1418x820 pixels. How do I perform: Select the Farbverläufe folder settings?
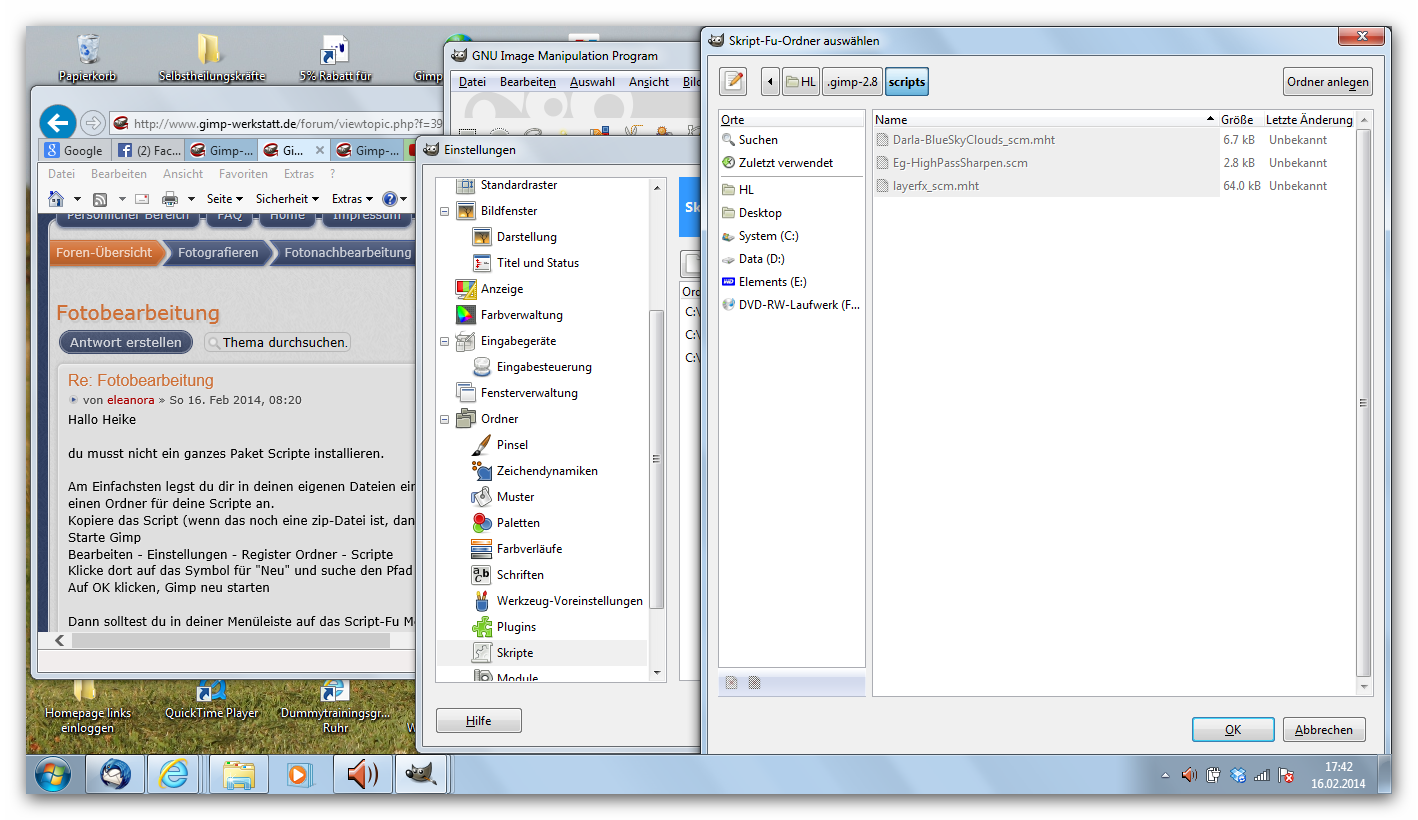pos(529,549)
